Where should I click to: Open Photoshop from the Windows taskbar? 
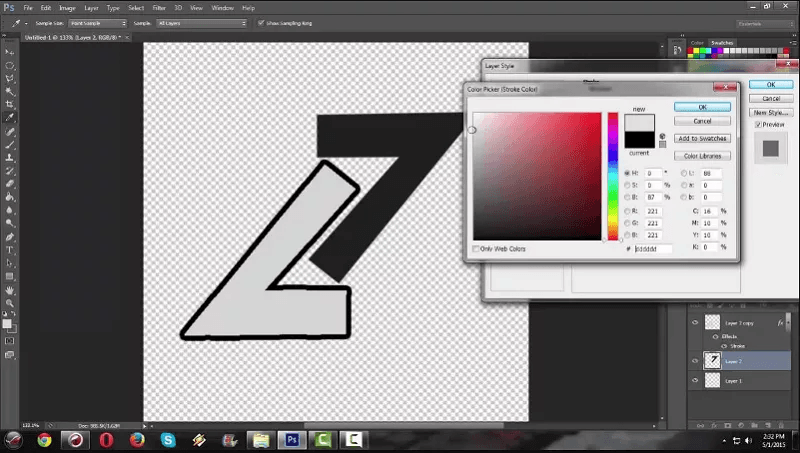pyautogui.click(x=292, y=440)
